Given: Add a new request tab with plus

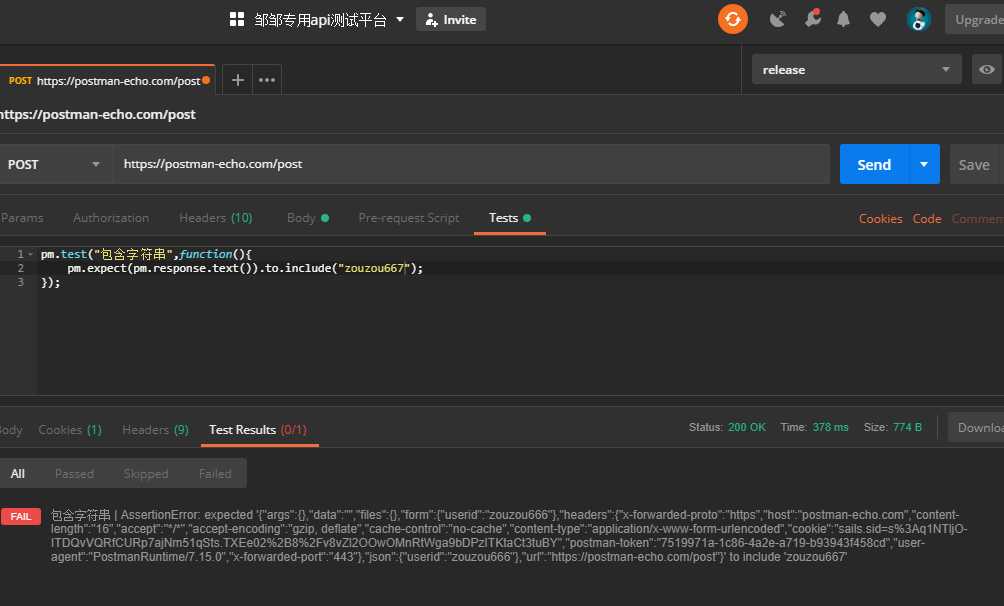Looking at the screenshot, I should (238, 80).
